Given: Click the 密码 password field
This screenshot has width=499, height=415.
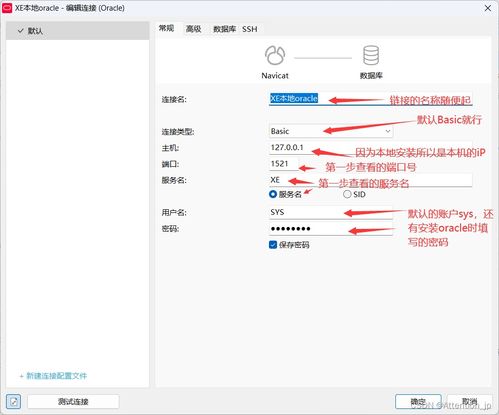Looking at the screenshot, I should click(x=331, y=229).
